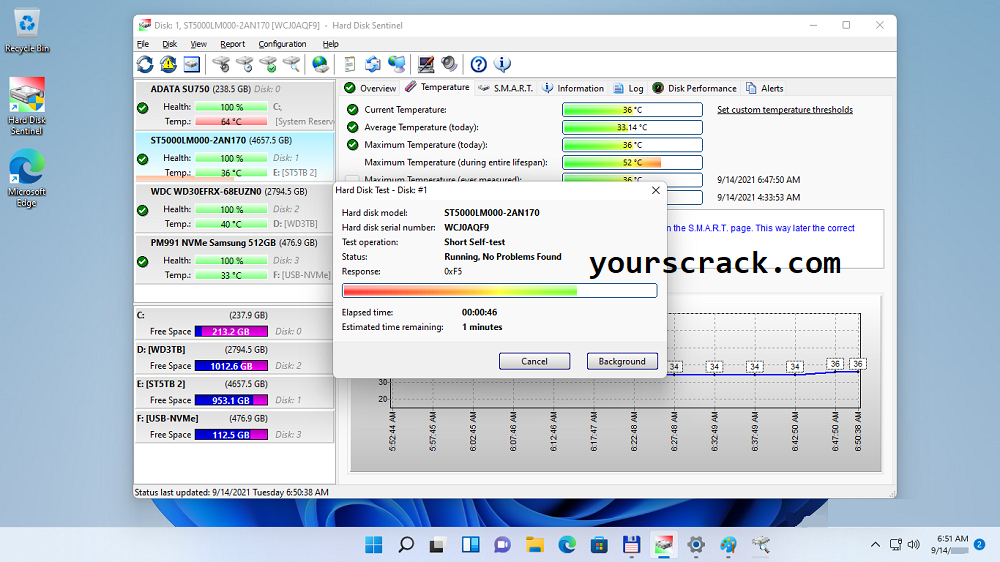Select ADATA SU750 disk in the list

pyautogui.click(x=234, y=106)
